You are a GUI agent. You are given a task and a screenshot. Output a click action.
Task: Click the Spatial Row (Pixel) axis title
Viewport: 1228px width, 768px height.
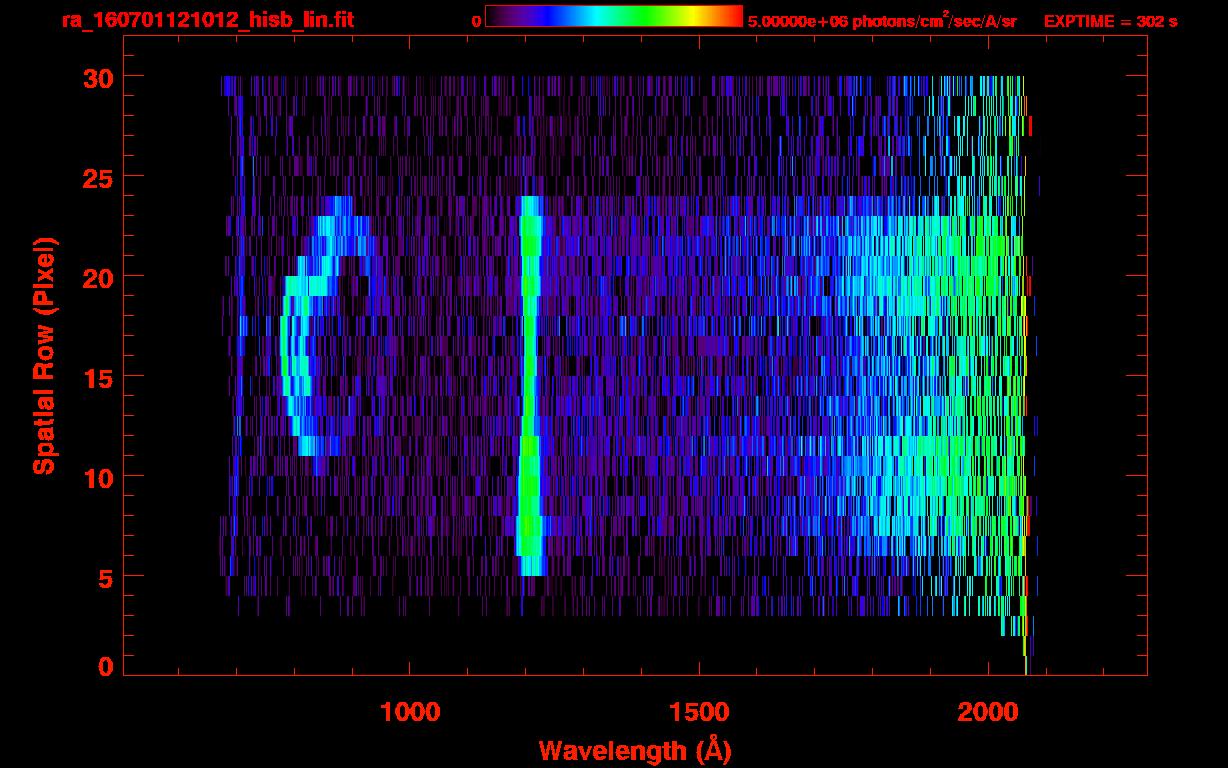coord(45,355)
